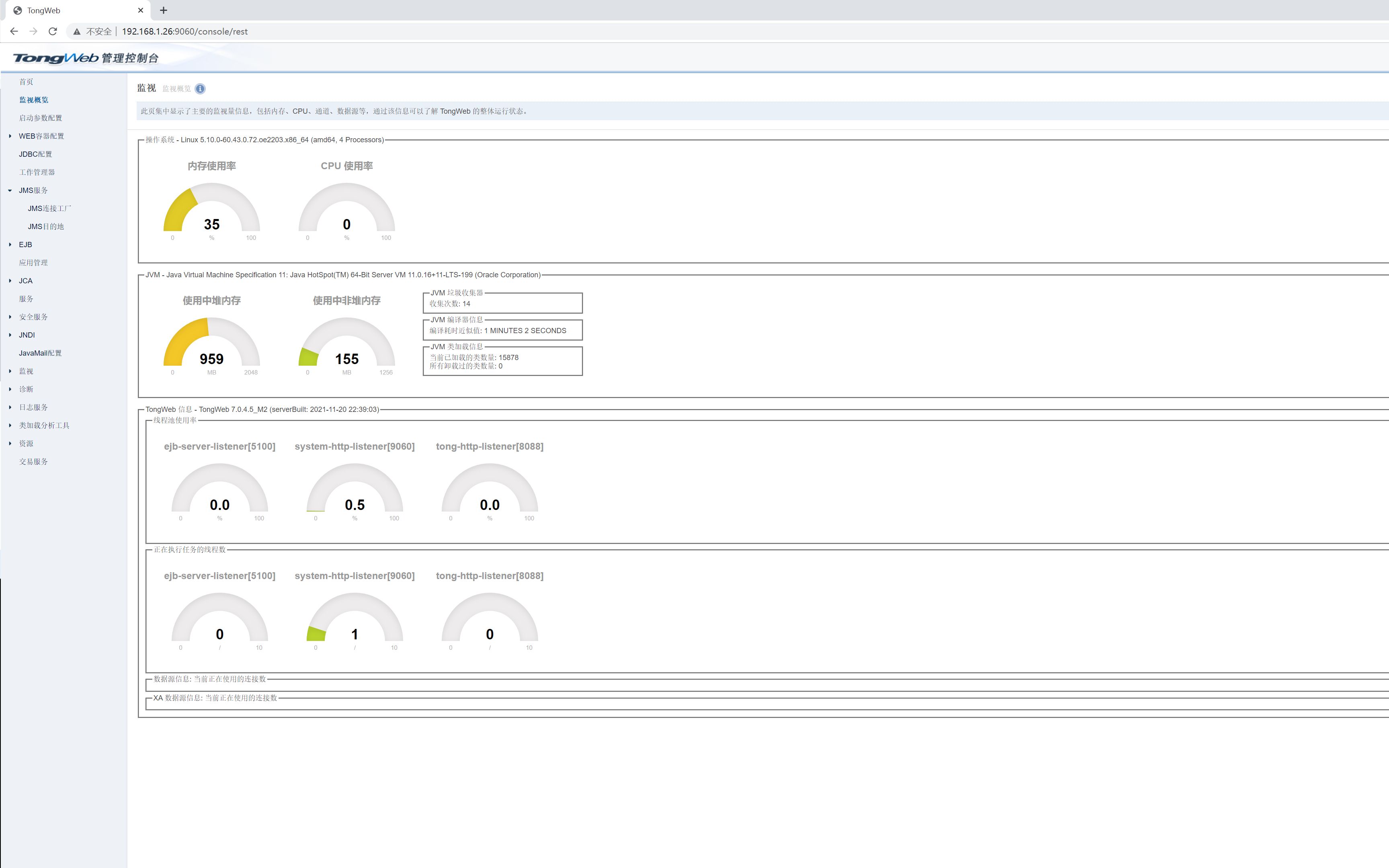Open 交易服务 in the sidebar

tap(33, 462)
